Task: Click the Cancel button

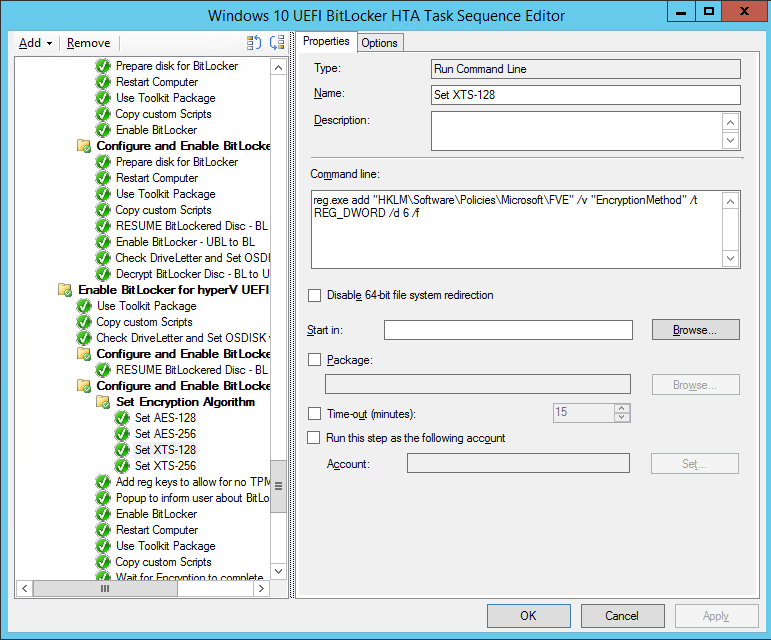Action: point(622,616)
